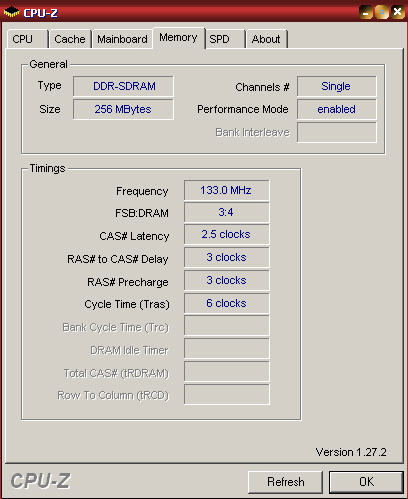Click the 3:4 FSB:DRAM ratio value

pos(227,213)
